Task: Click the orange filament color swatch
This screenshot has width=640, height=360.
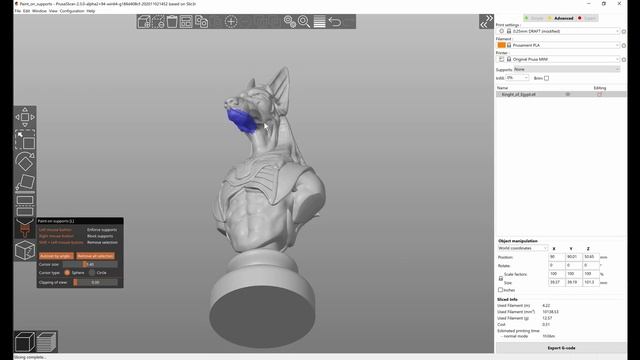Action: [501, 45]
